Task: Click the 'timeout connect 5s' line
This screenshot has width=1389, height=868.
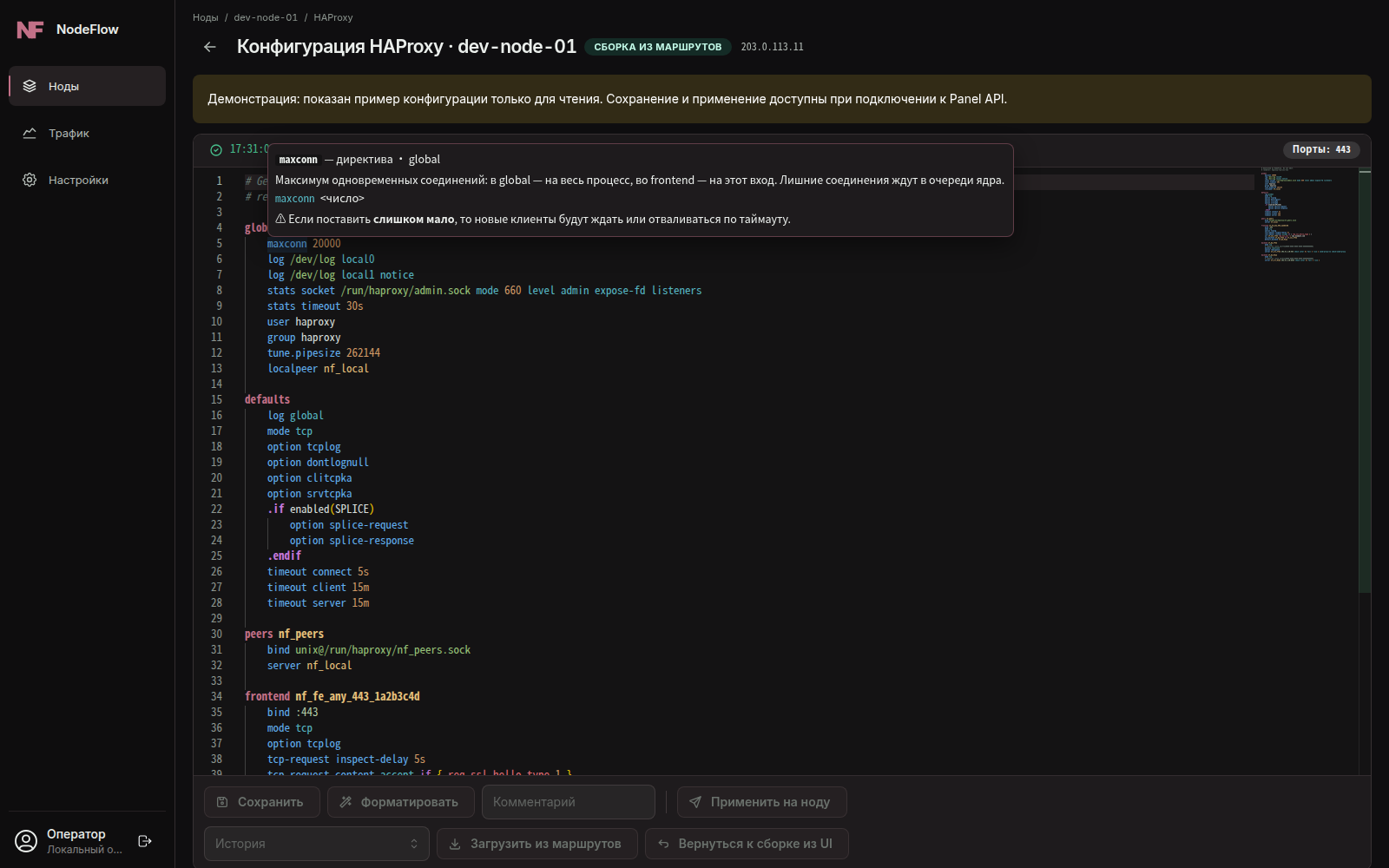Action: tap(318, 572)
